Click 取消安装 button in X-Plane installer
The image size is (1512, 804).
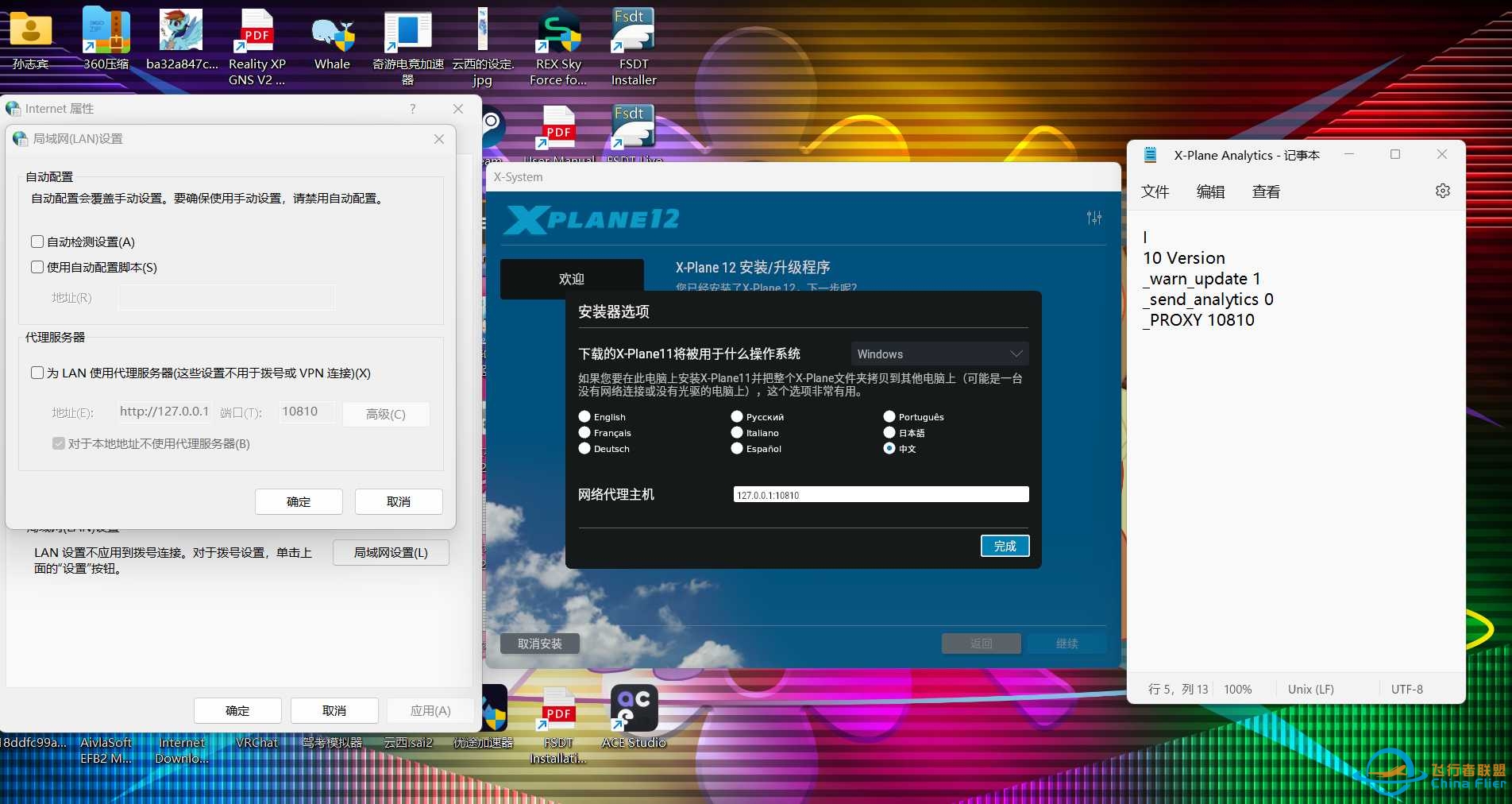pos(540,644)
